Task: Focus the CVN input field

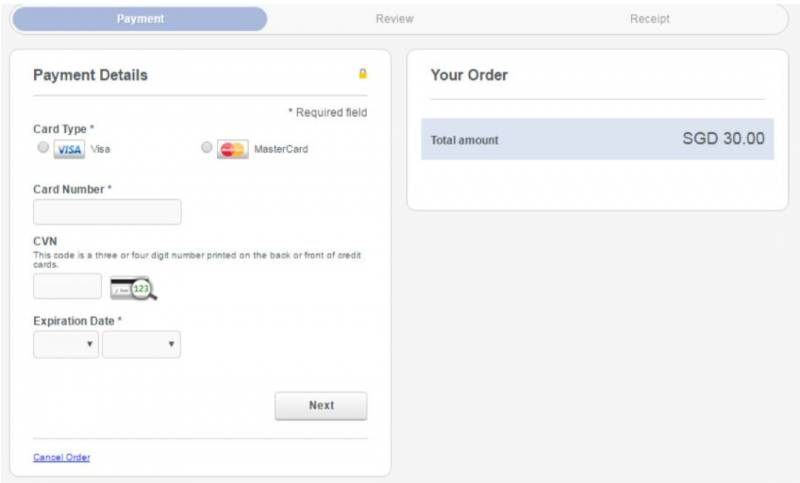Action: [67, 287]
